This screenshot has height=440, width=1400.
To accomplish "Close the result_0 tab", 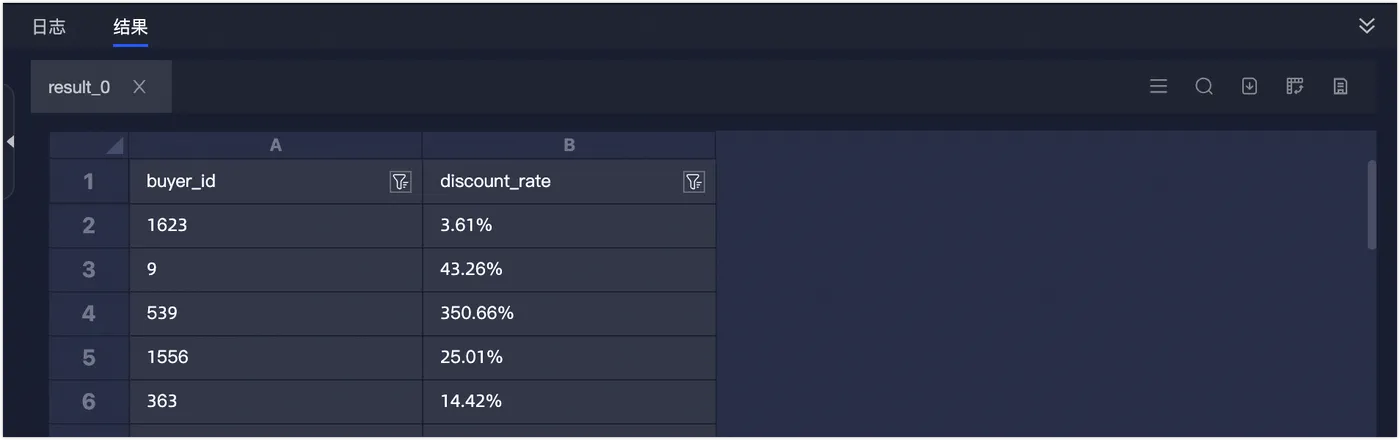I will coord(139,87).
